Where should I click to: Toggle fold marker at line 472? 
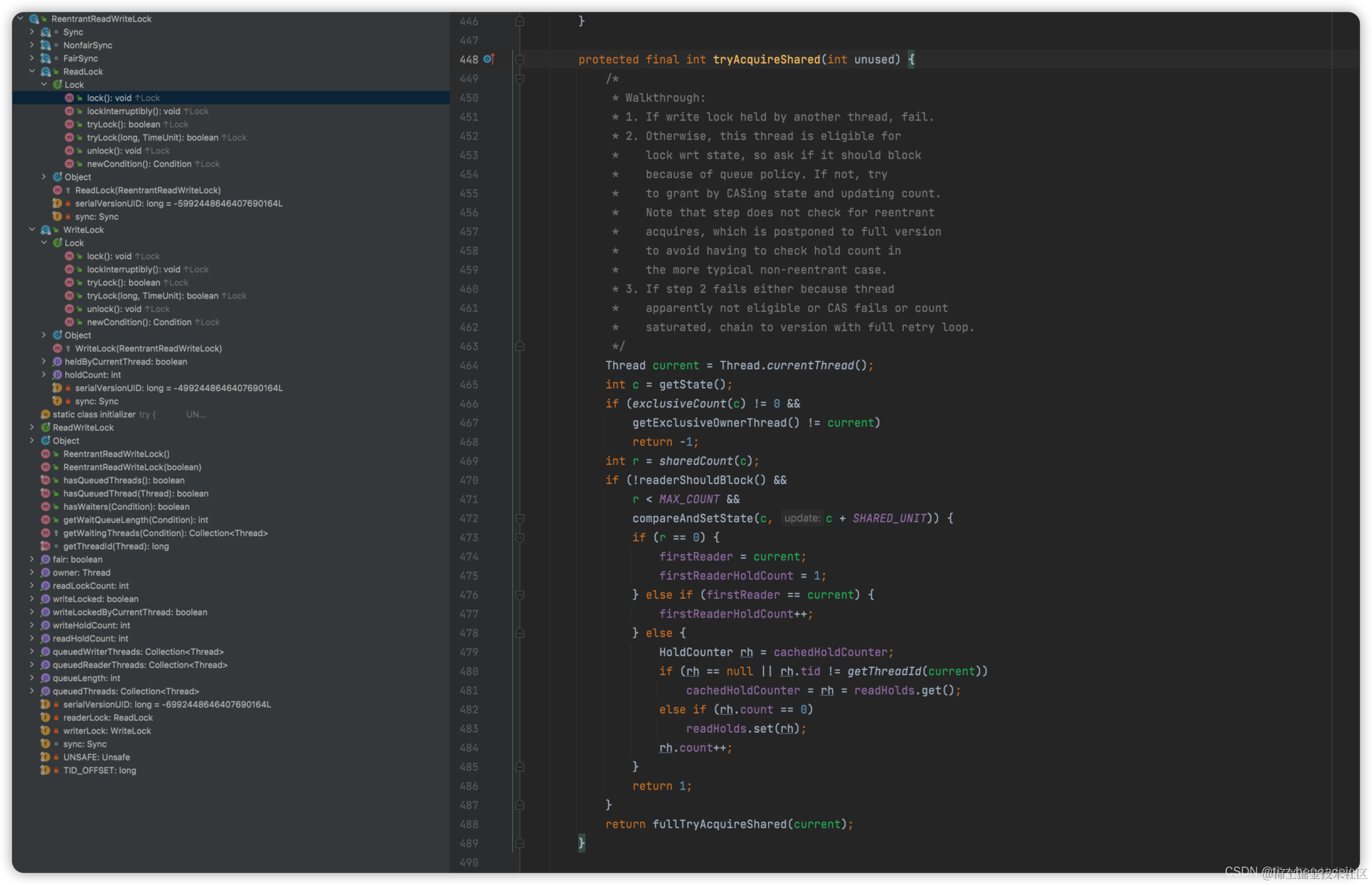coord(520,519)
